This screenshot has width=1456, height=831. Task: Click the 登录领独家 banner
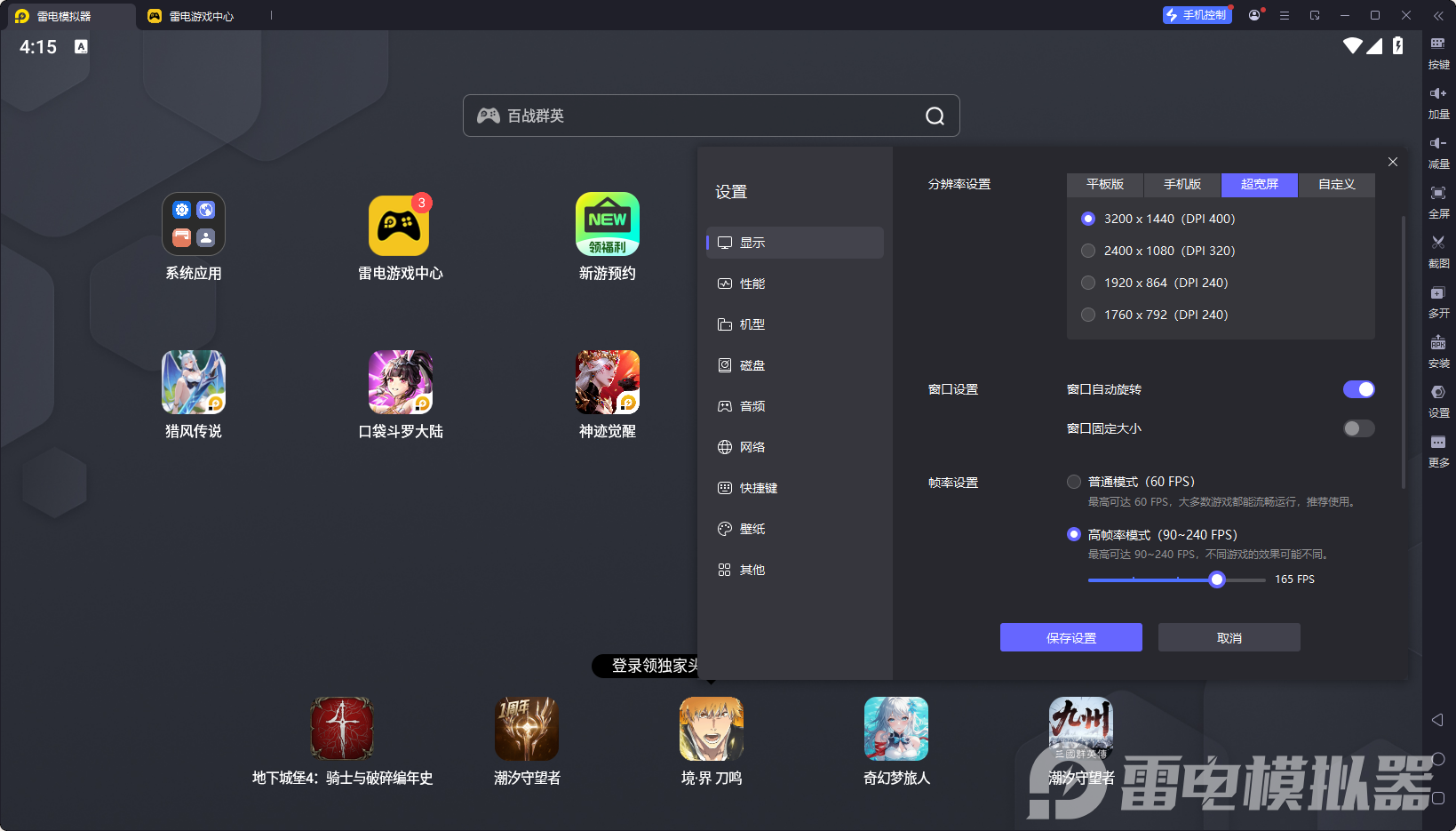646,666
